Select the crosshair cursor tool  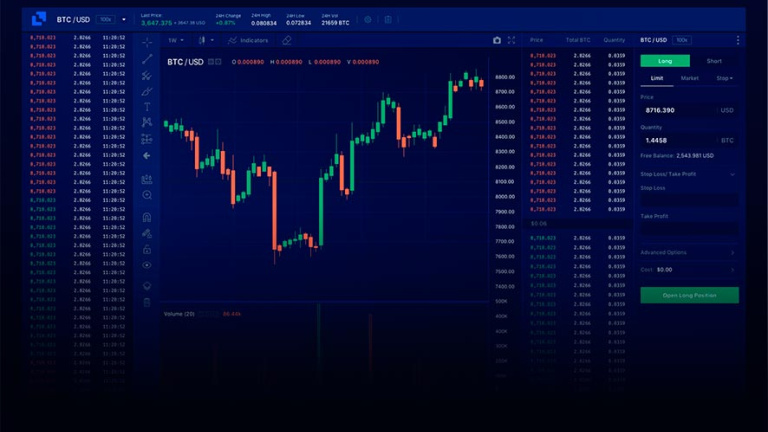tap(147, 42)
